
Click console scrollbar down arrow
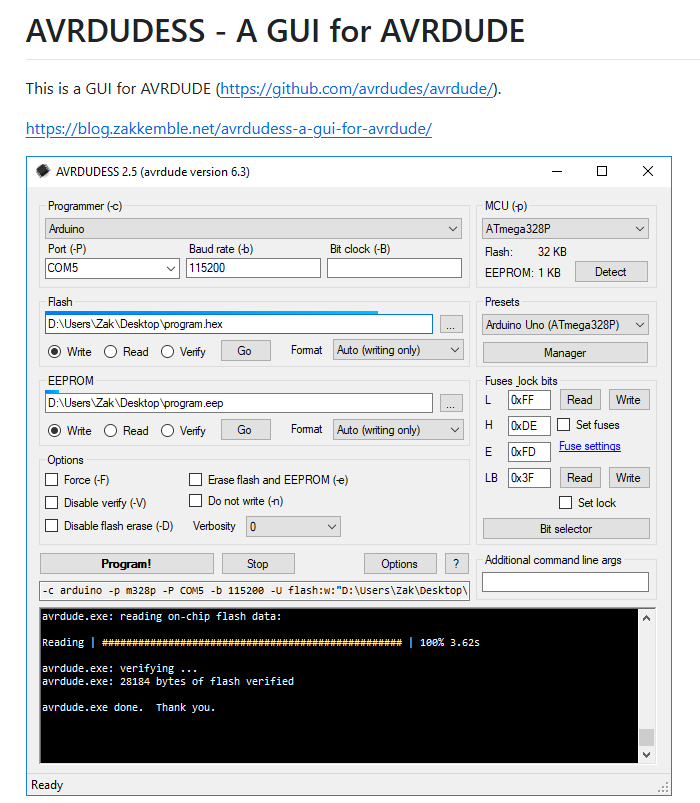click(x=646, y=755)
